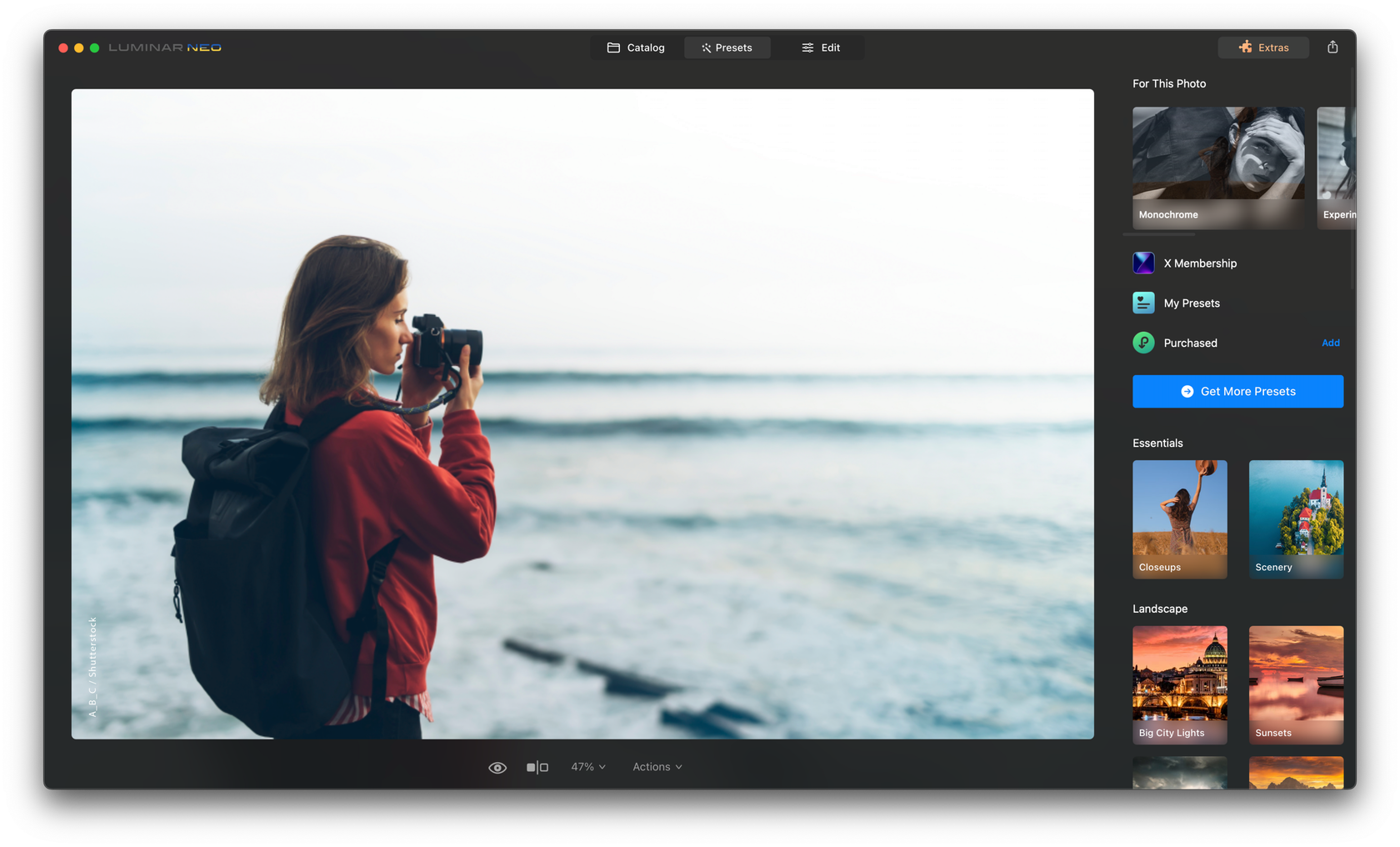Viewport: 1400px width, 847px height.
Task: Toggle the original photo preview eye icon
Action: (x=497, y=766)
